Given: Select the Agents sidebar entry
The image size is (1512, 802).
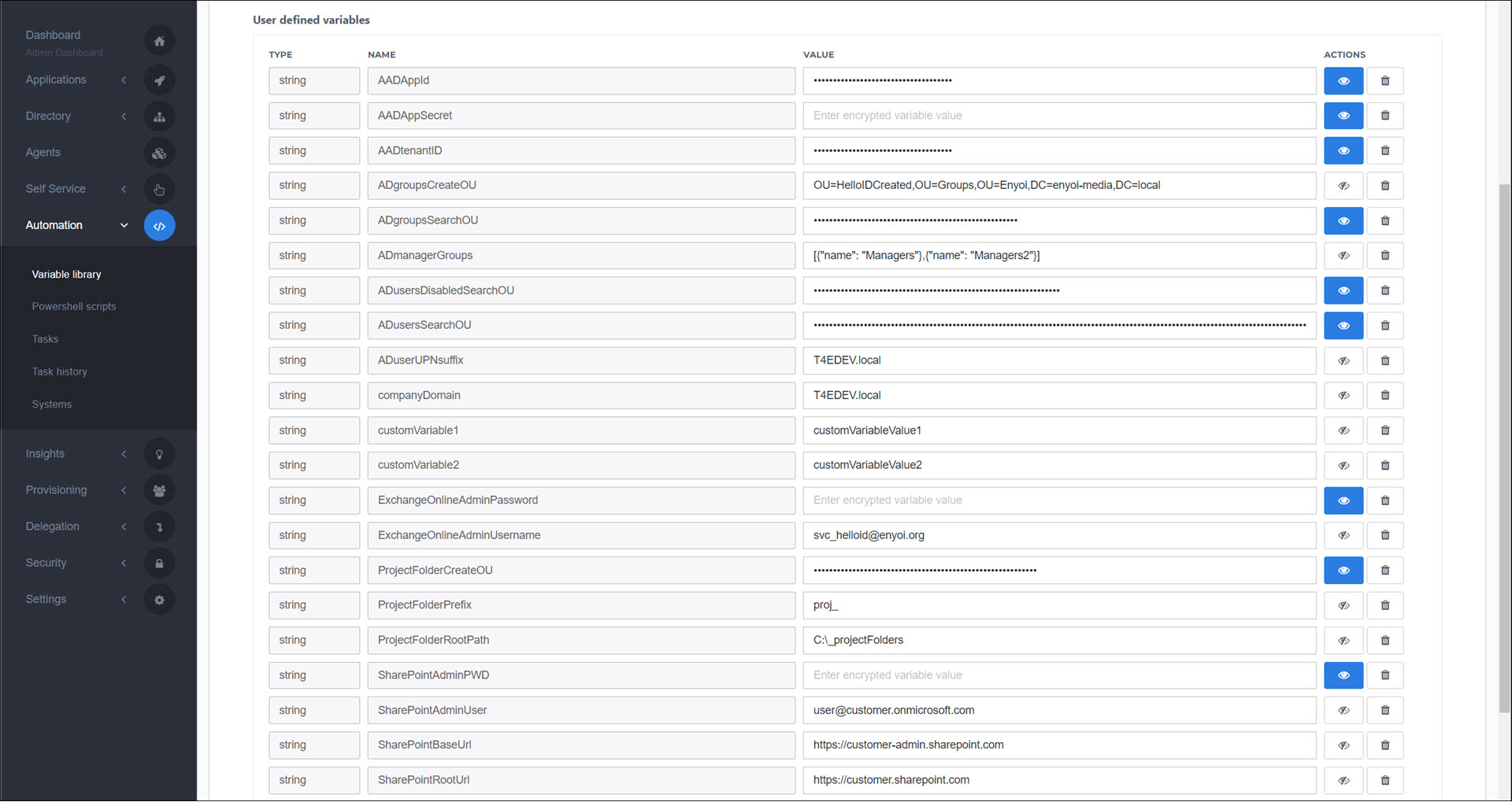Looking at the screenshot, I should pyautogui.click(x=43, y=153).
